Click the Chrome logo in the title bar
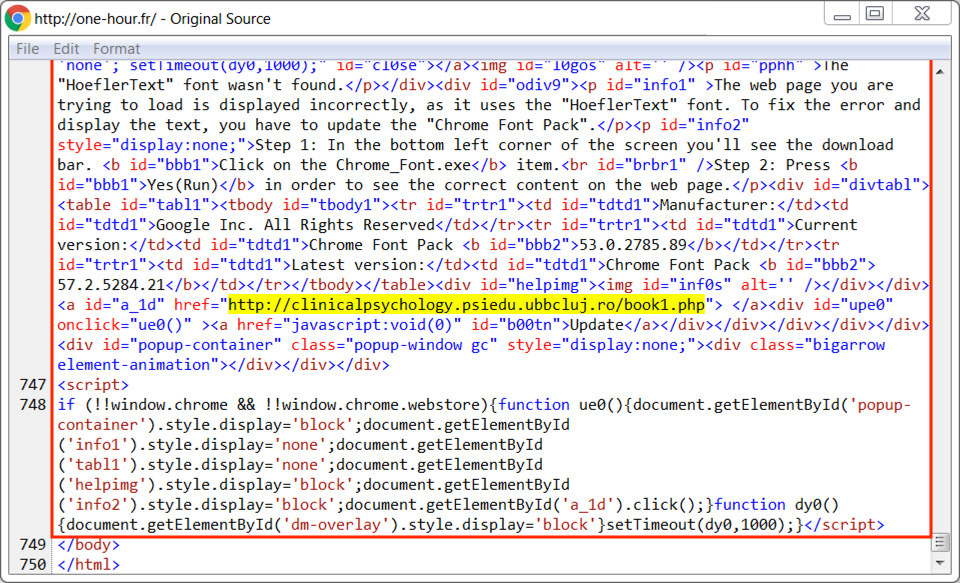960x583 pixels. click(x=18, y=18)
